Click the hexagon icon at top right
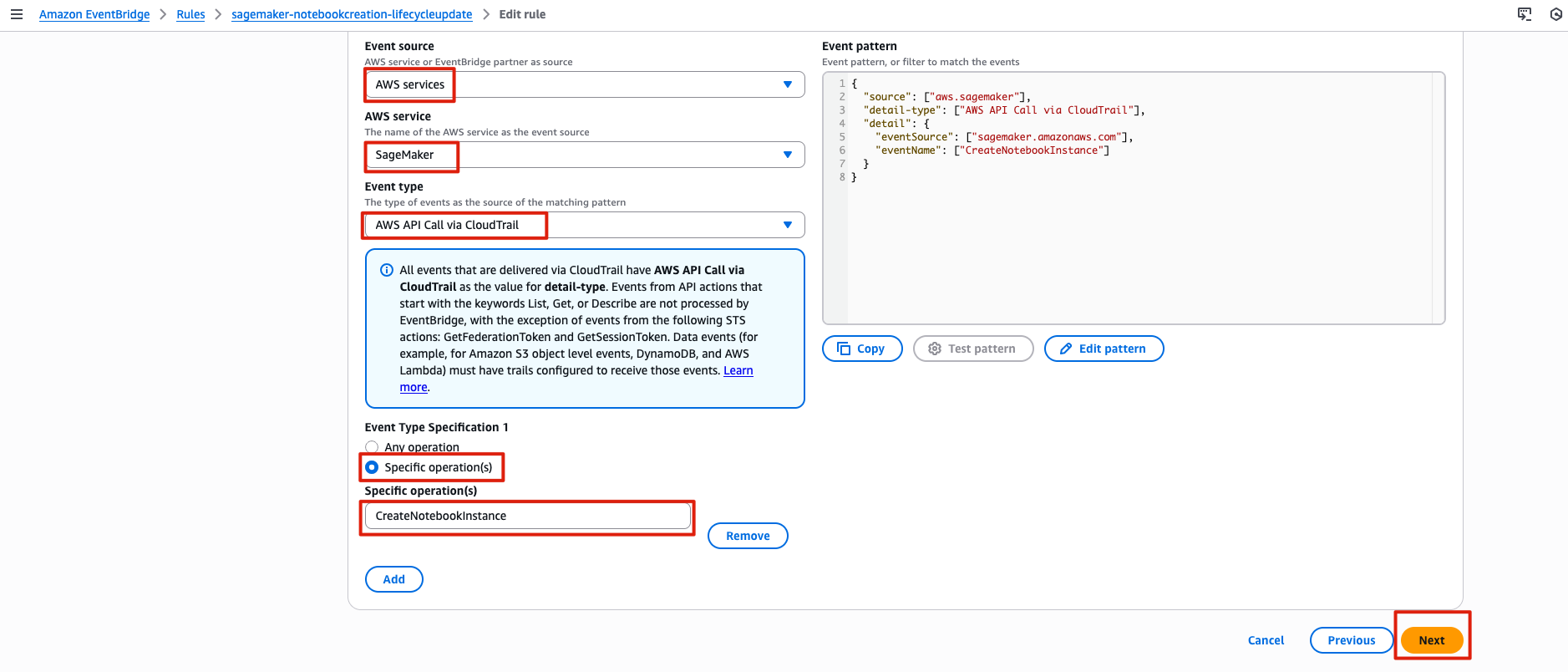This screenshot has width=1568, height=672. pos(1556,14)
